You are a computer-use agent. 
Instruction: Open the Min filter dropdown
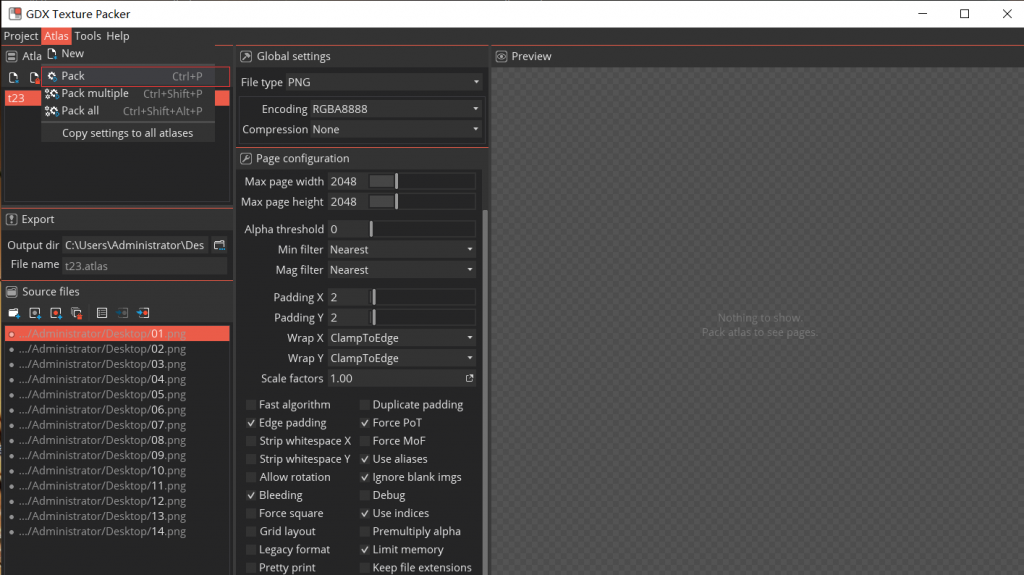click(x=401, y=250)
